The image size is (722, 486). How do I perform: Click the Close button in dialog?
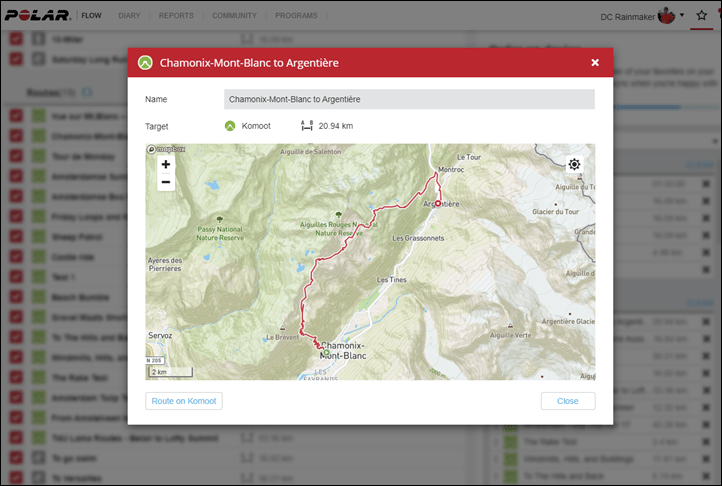point(568,401)
